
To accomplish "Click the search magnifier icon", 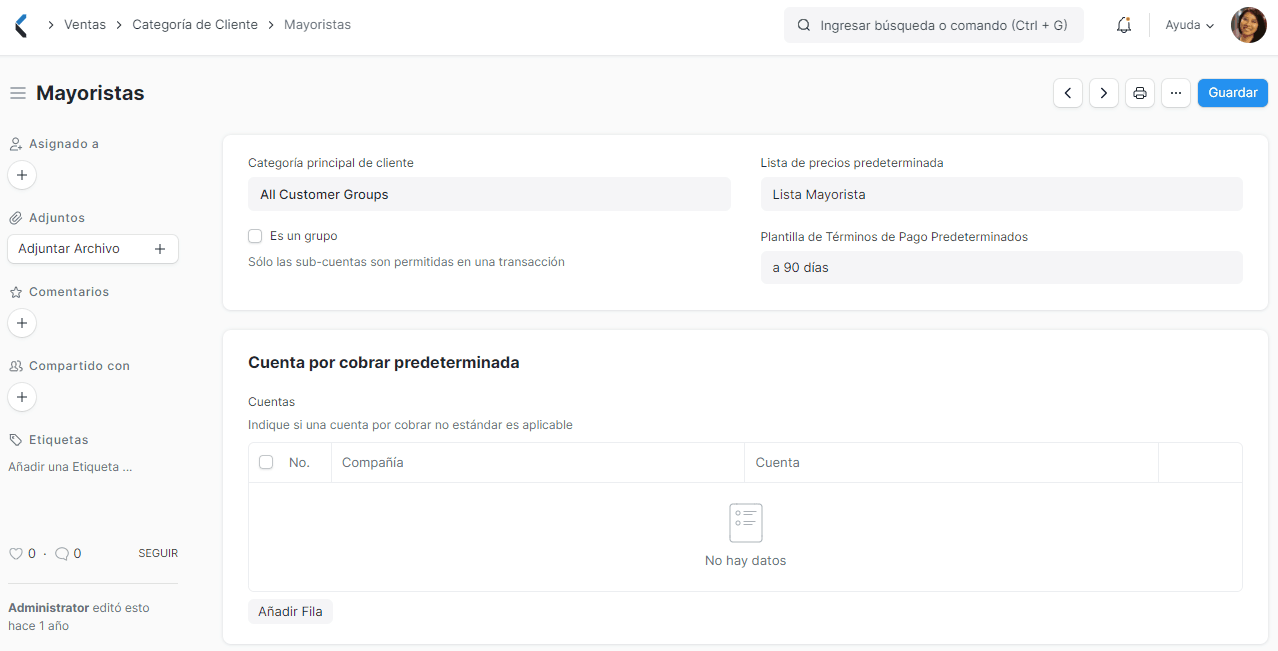I will (803, 25).
